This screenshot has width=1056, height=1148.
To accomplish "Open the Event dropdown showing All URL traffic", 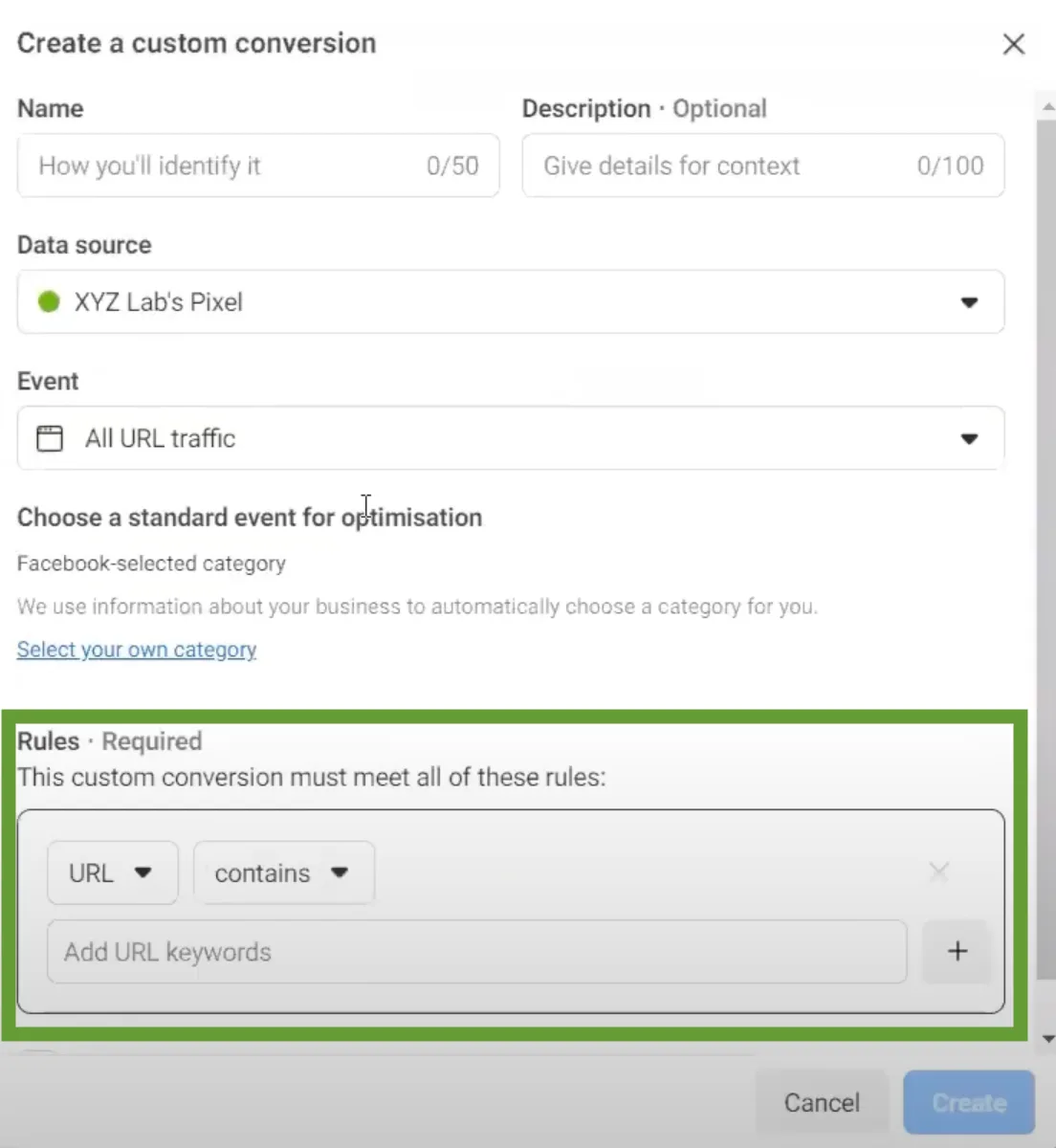I will pos(511,438).
